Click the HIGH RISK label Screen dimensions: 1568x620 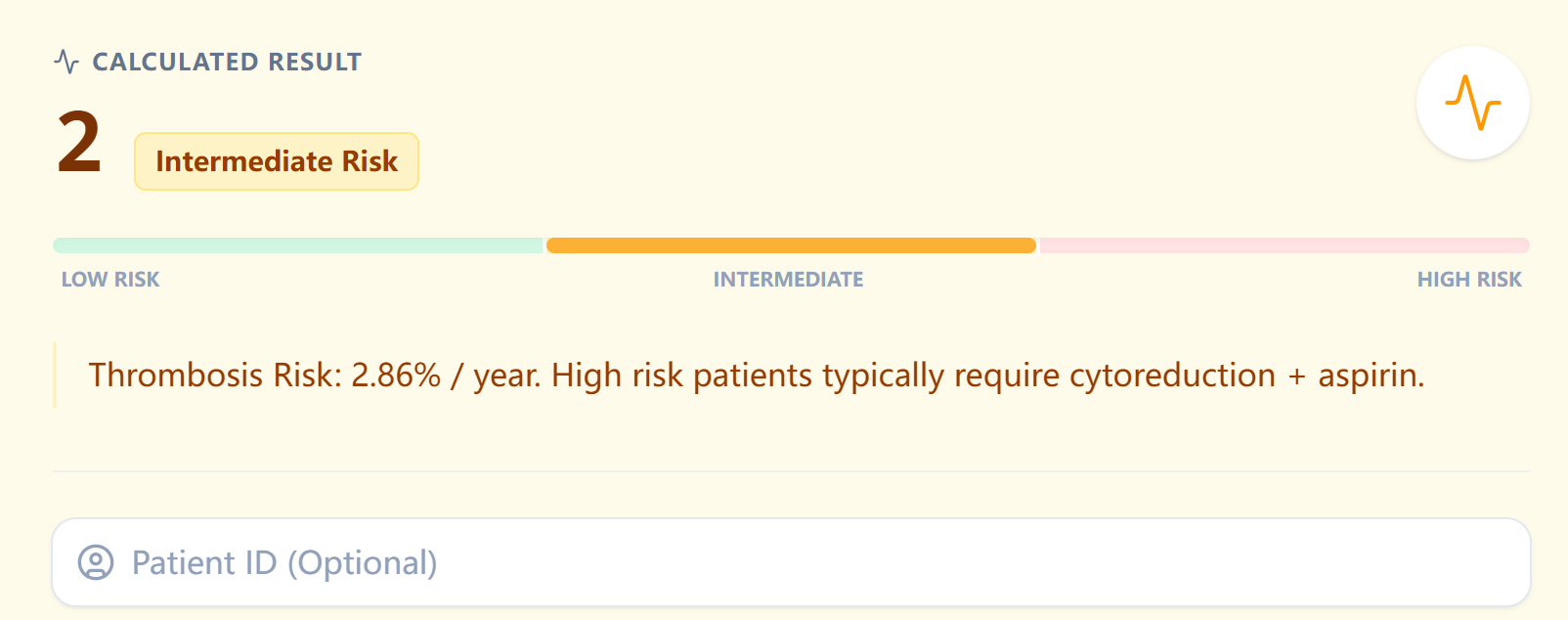pos(1469,279)
